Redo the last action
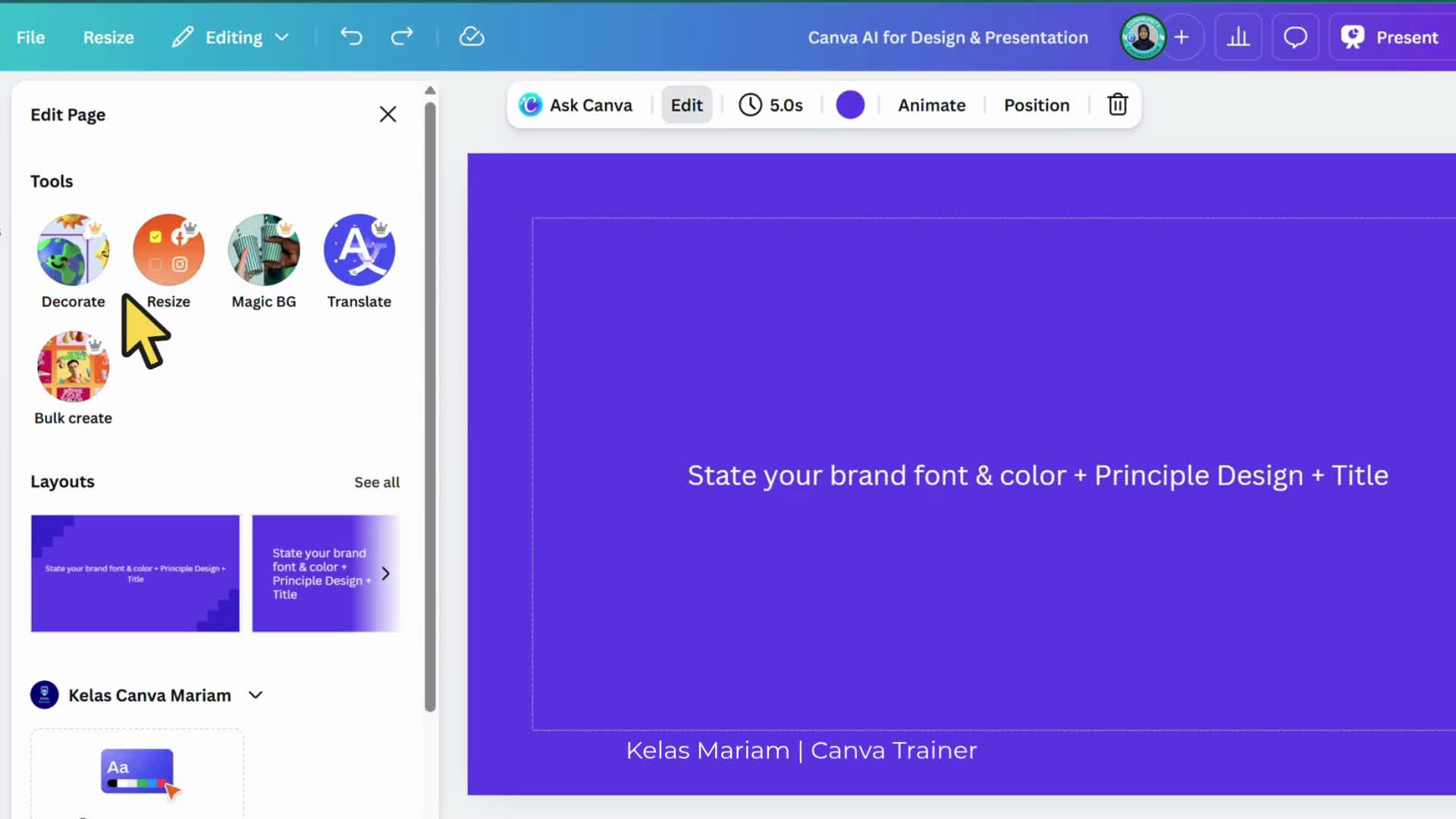Viewport: 1456px width, 819px height. click(402, 36)
